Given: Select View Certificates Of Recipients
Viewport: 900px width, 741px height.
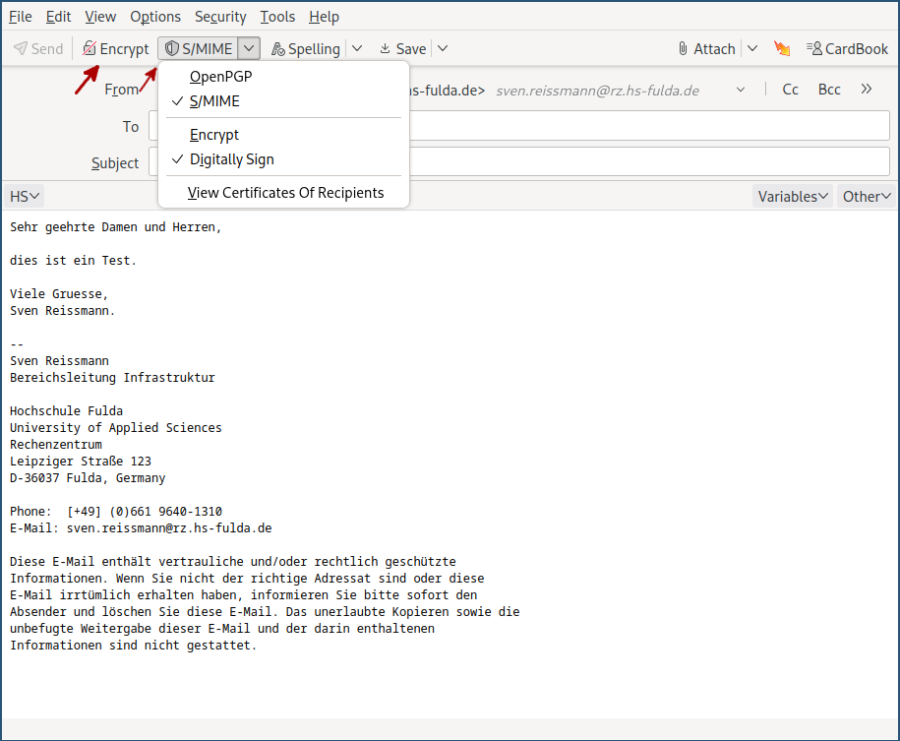Looking at the screenshot, I should (x=285, y=193).
